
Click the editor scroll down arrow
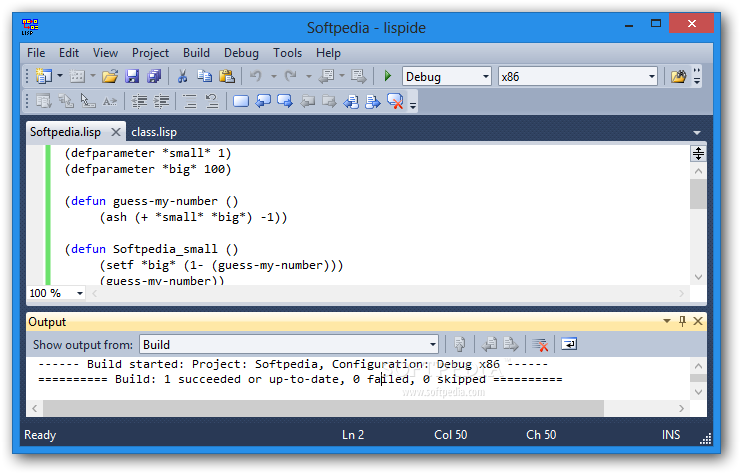click(x=698, y=277)
